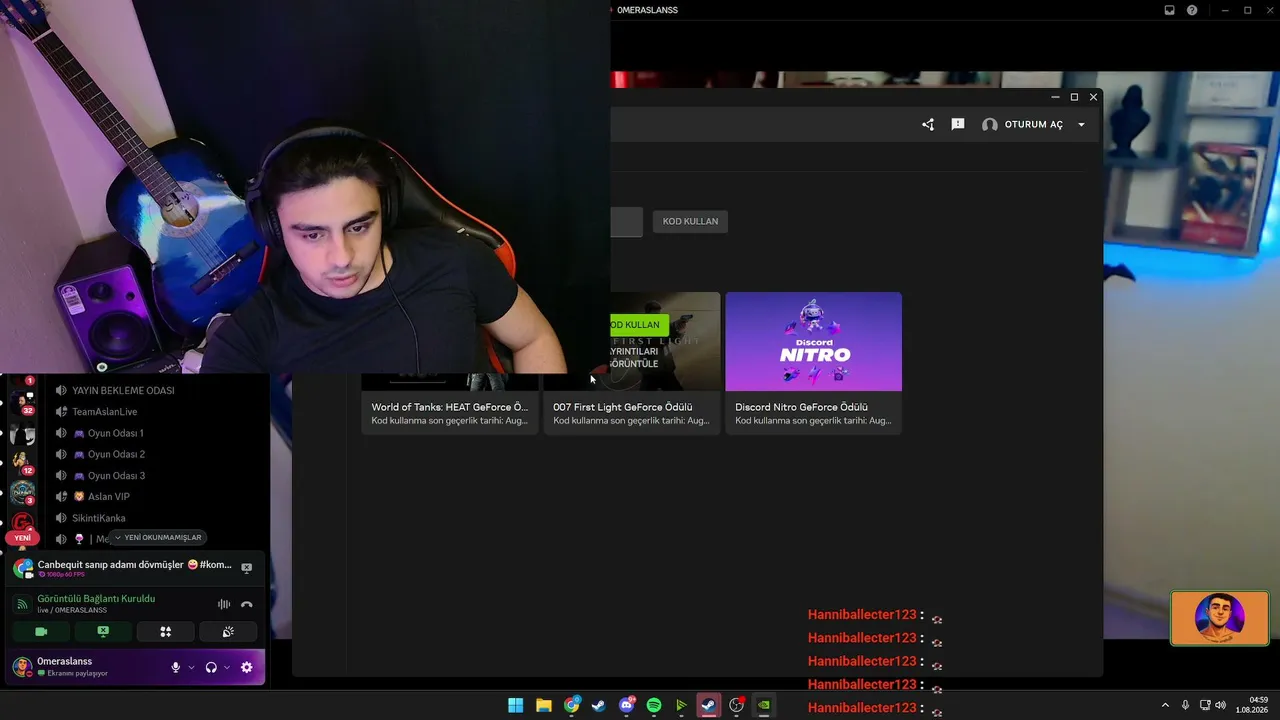
Task: Open the Chrome stream activity icon
Action: (x=23, y=569)
